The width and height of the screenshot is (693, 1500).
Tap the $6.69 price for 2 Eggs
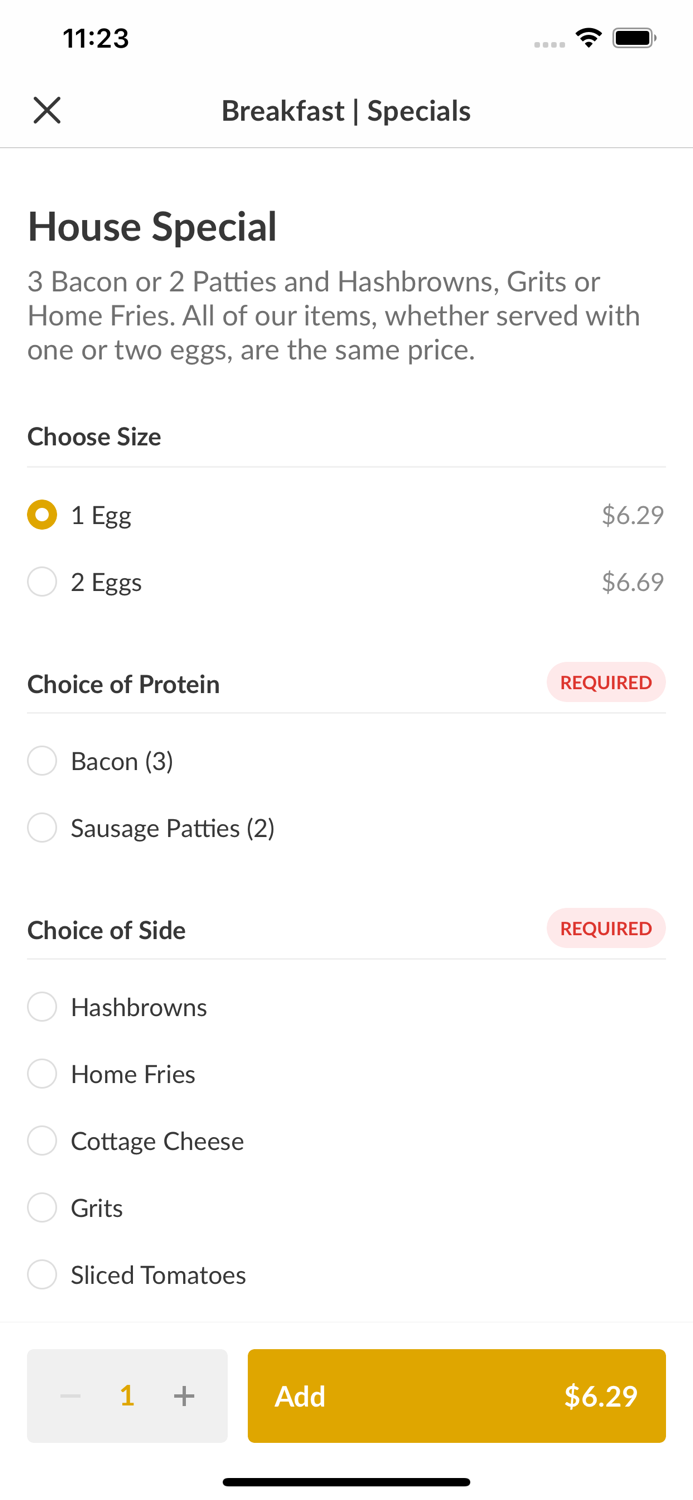pyautogui.click(x=632, y=582)
